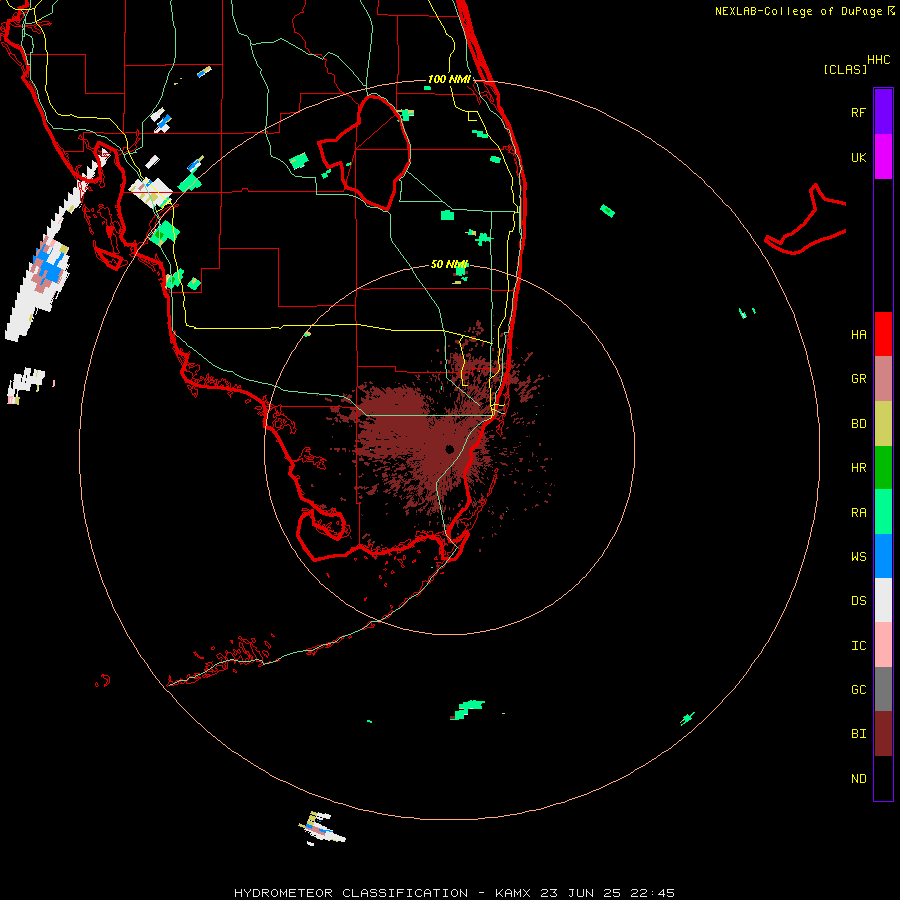This screenshot has height=900, width=900.
Task: Click the Lake Okeechobee outline
Action: coord(365,153)
